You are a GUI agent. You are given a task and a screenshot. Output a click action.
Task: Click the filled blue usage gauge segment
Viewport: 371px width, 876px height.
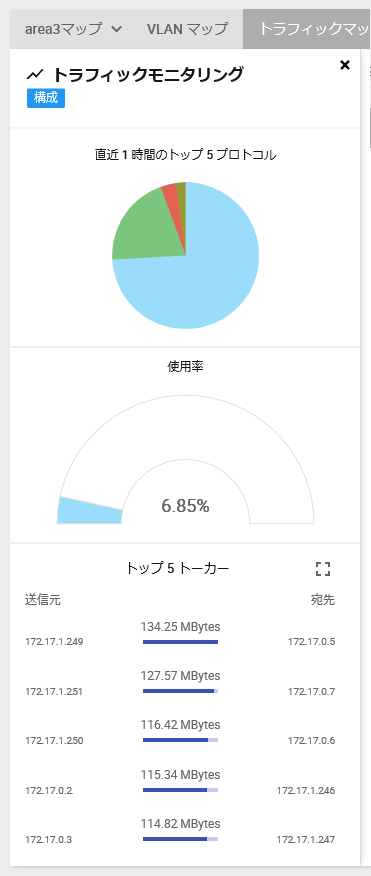tap(88, 511)
